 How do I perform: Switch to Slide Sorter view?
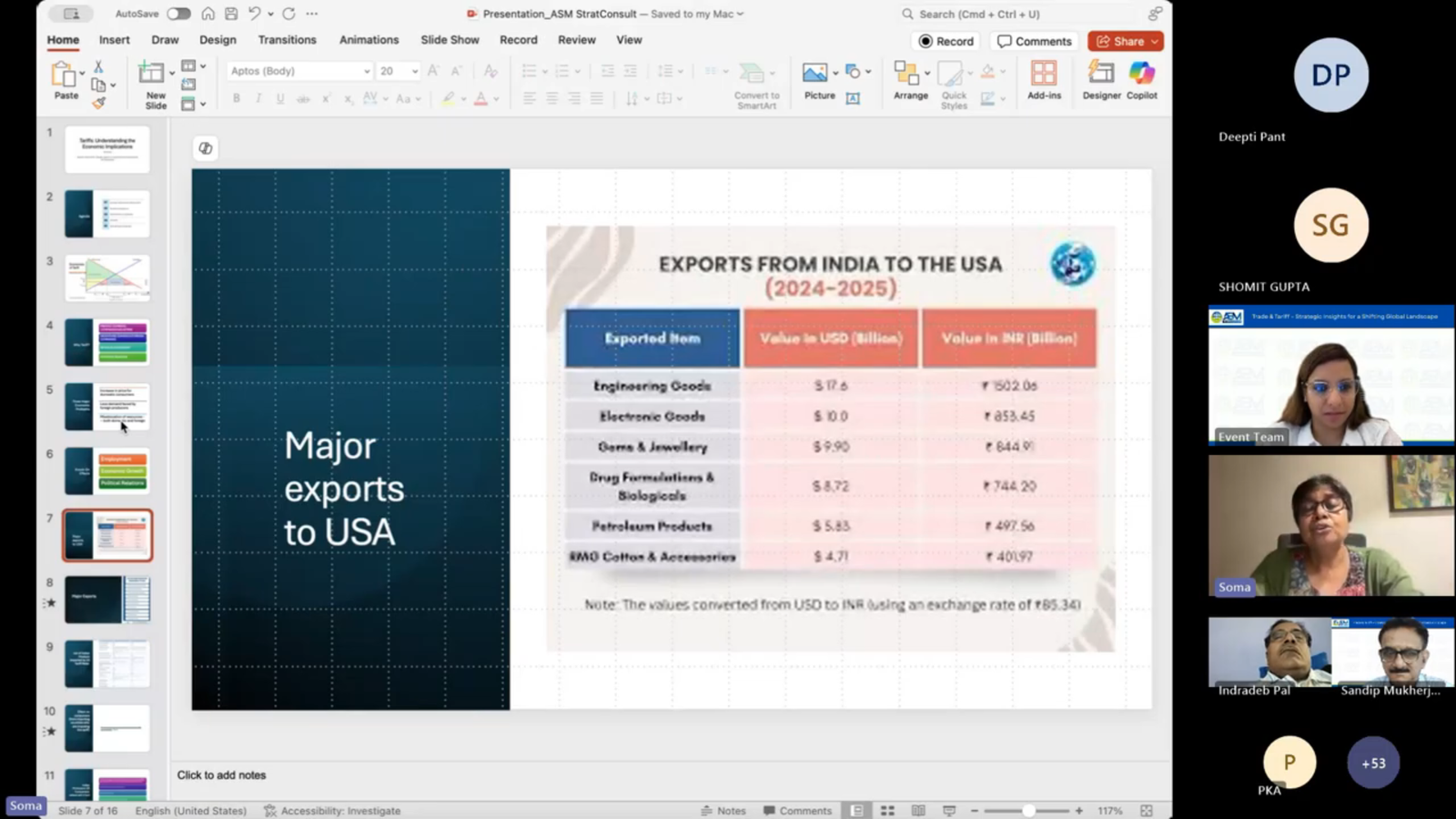(887, 810)
